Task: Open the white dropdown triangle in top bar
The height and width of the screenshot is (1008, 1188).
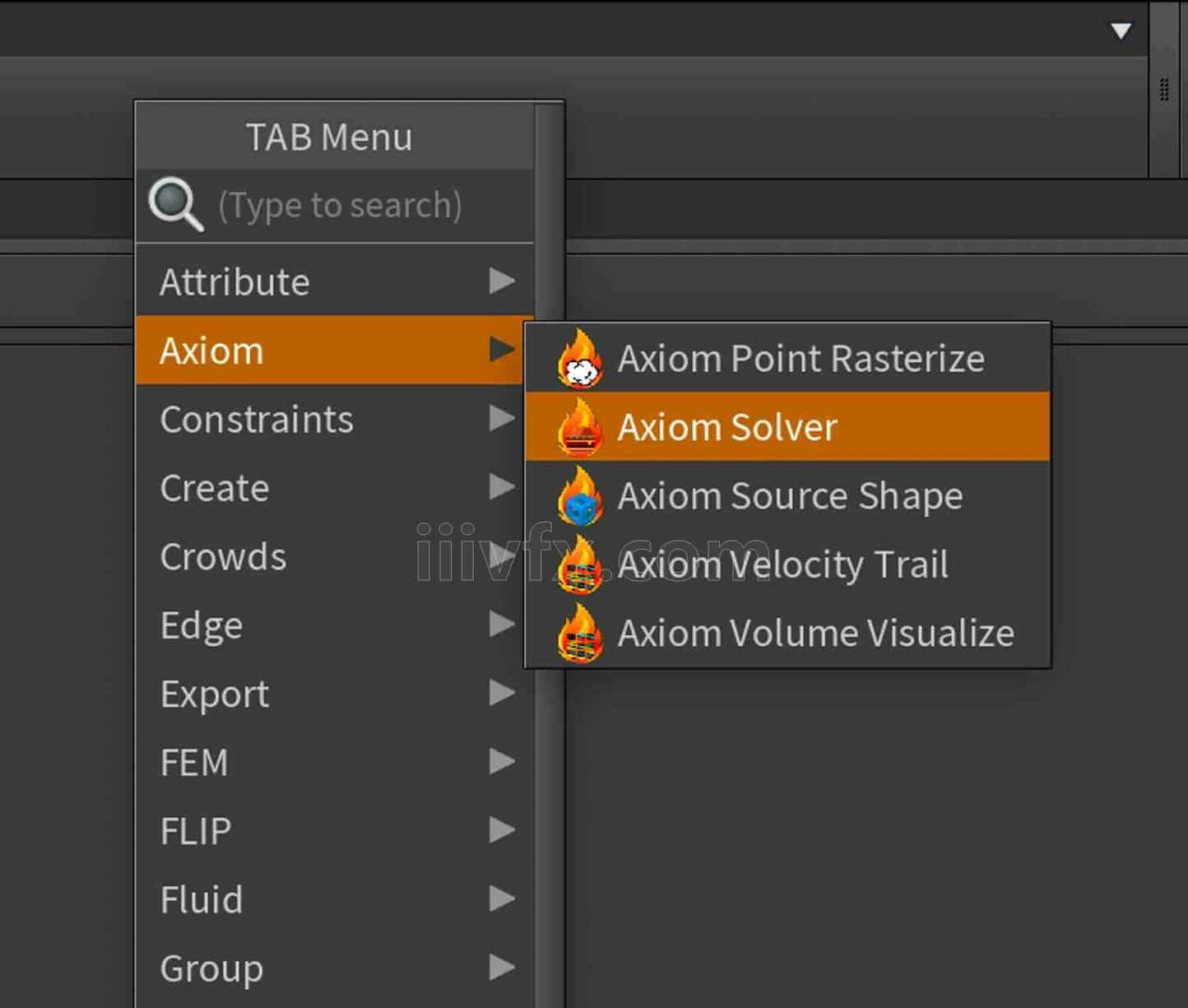Action: point(1121,31)
